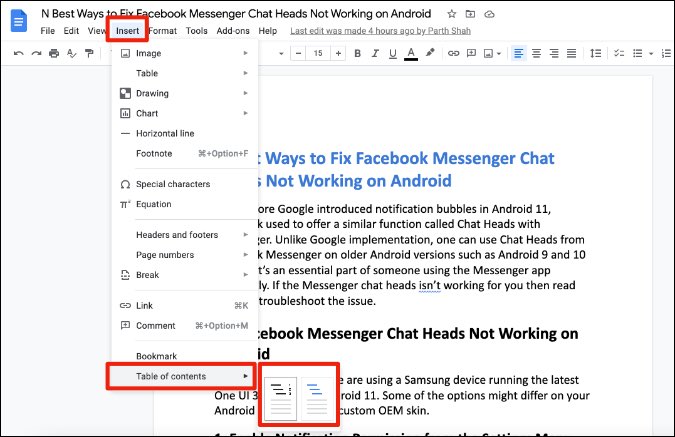
Task: Check cloud save status icon
Action: point(489,14)
